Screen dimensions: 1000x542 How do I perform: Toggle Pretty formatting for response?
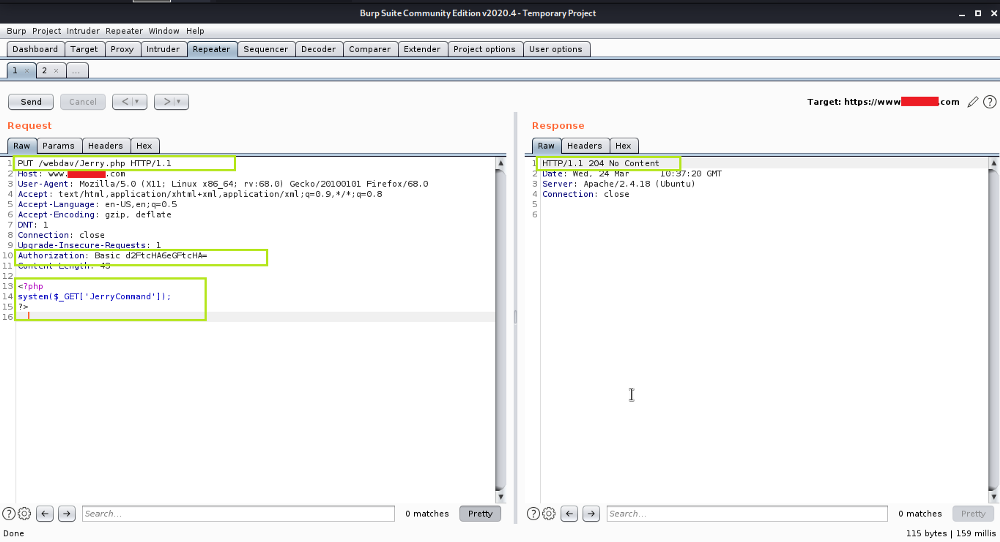973,513
